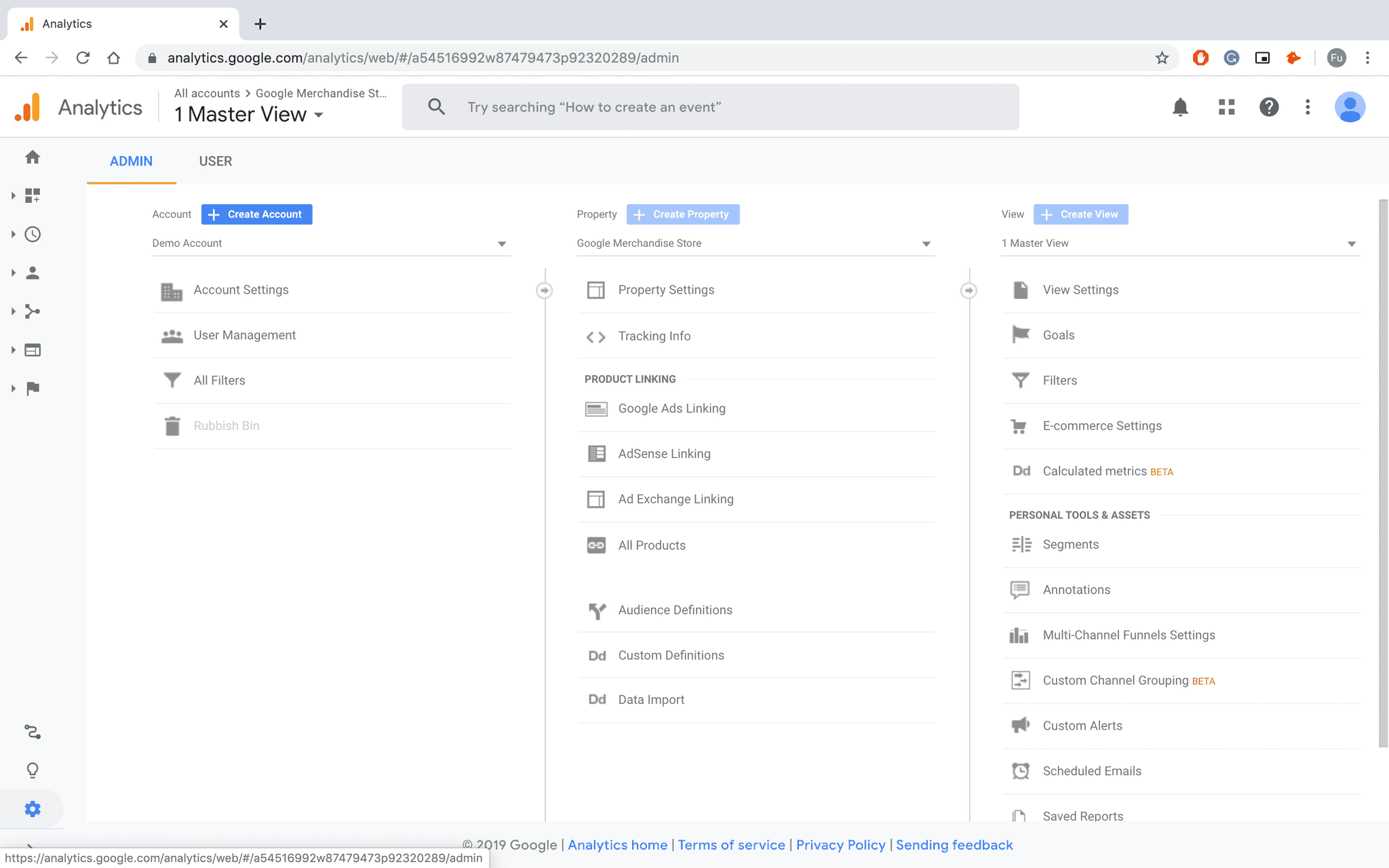
Task: Expand the Acquisition sidebar section arrow
Action: [x=13, y=312]
